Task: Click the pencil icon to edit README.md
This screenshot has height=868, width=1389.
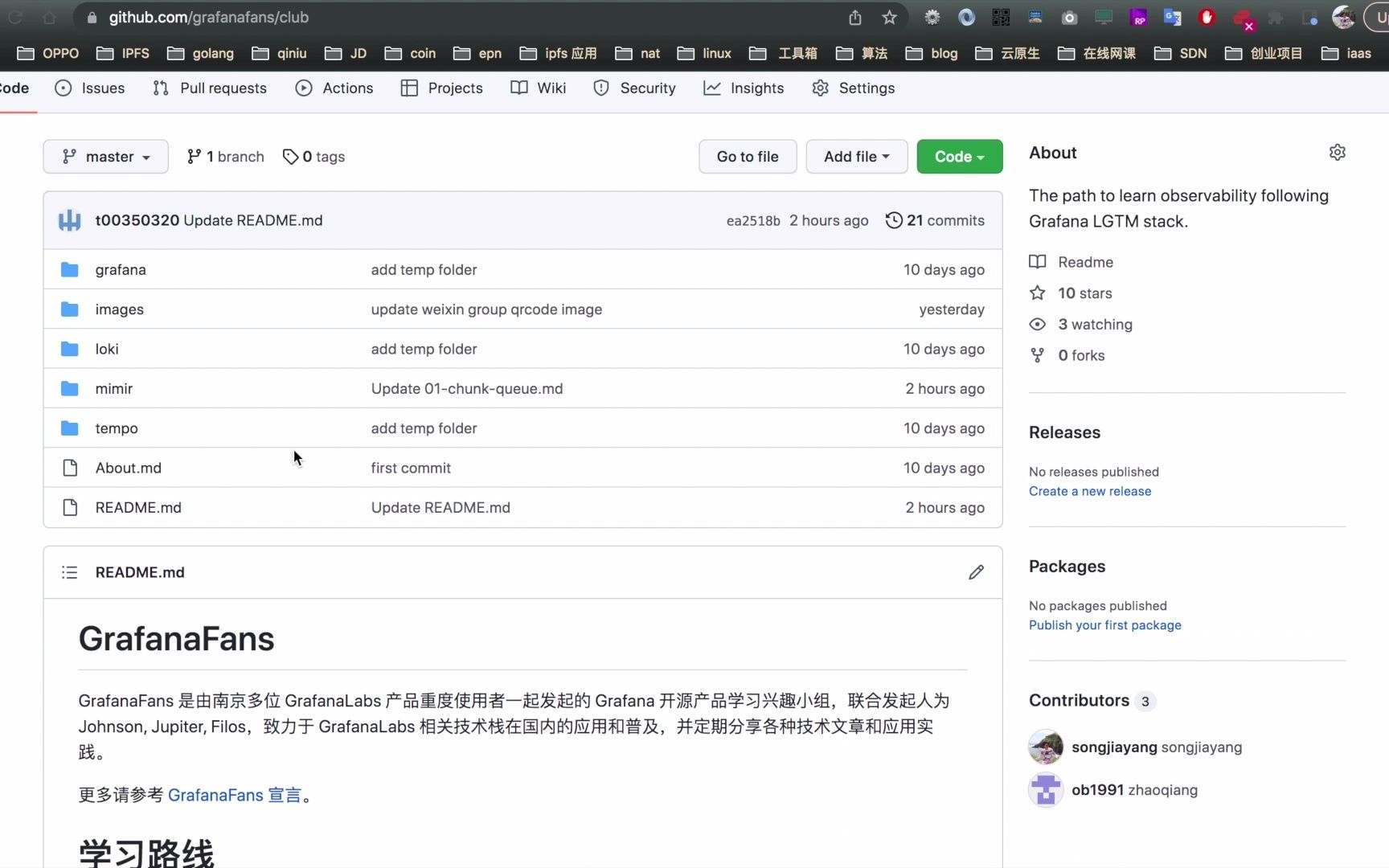Action: coord(976,572)
